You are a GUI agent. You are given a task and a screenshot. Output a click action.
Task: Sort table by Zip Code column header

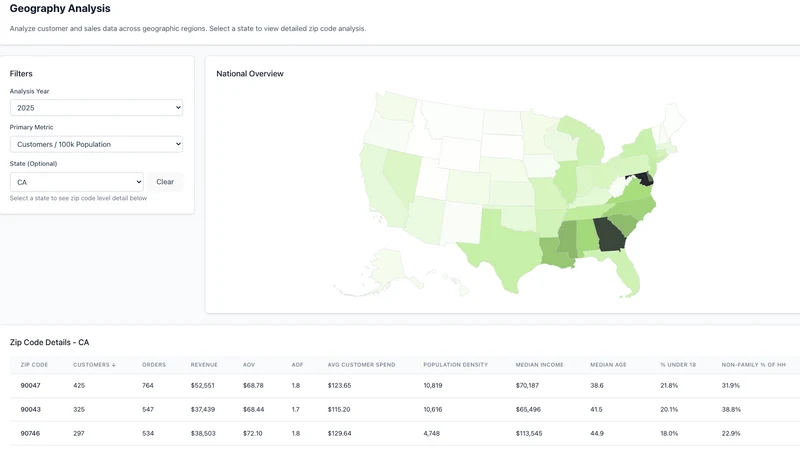(34, 365)
